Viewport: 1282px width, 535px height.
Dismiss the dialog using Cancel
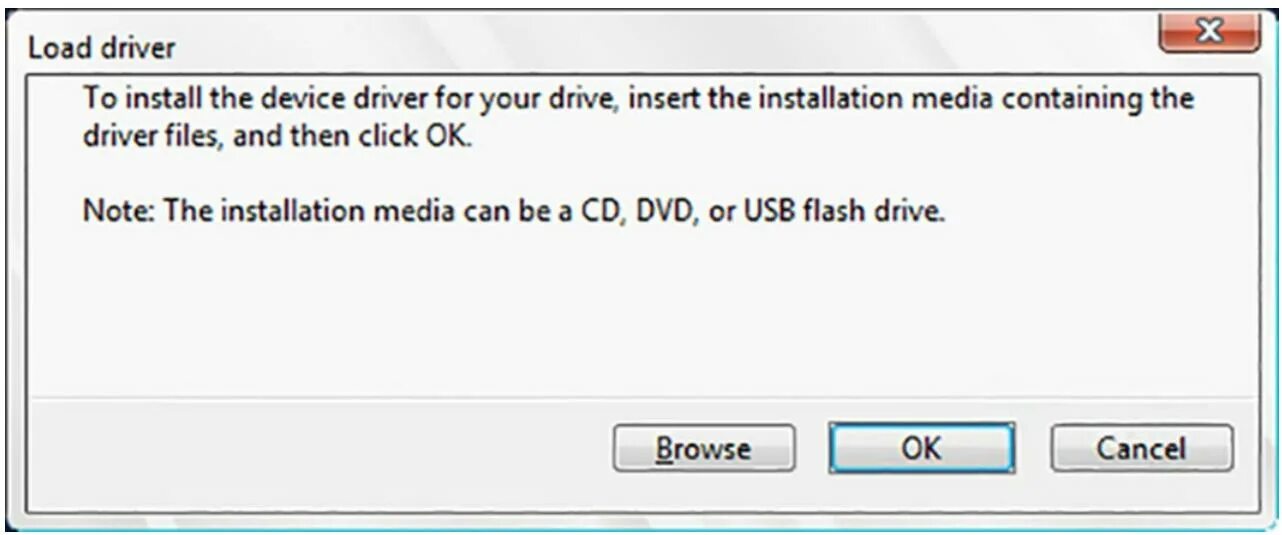tap(1141, 448)
